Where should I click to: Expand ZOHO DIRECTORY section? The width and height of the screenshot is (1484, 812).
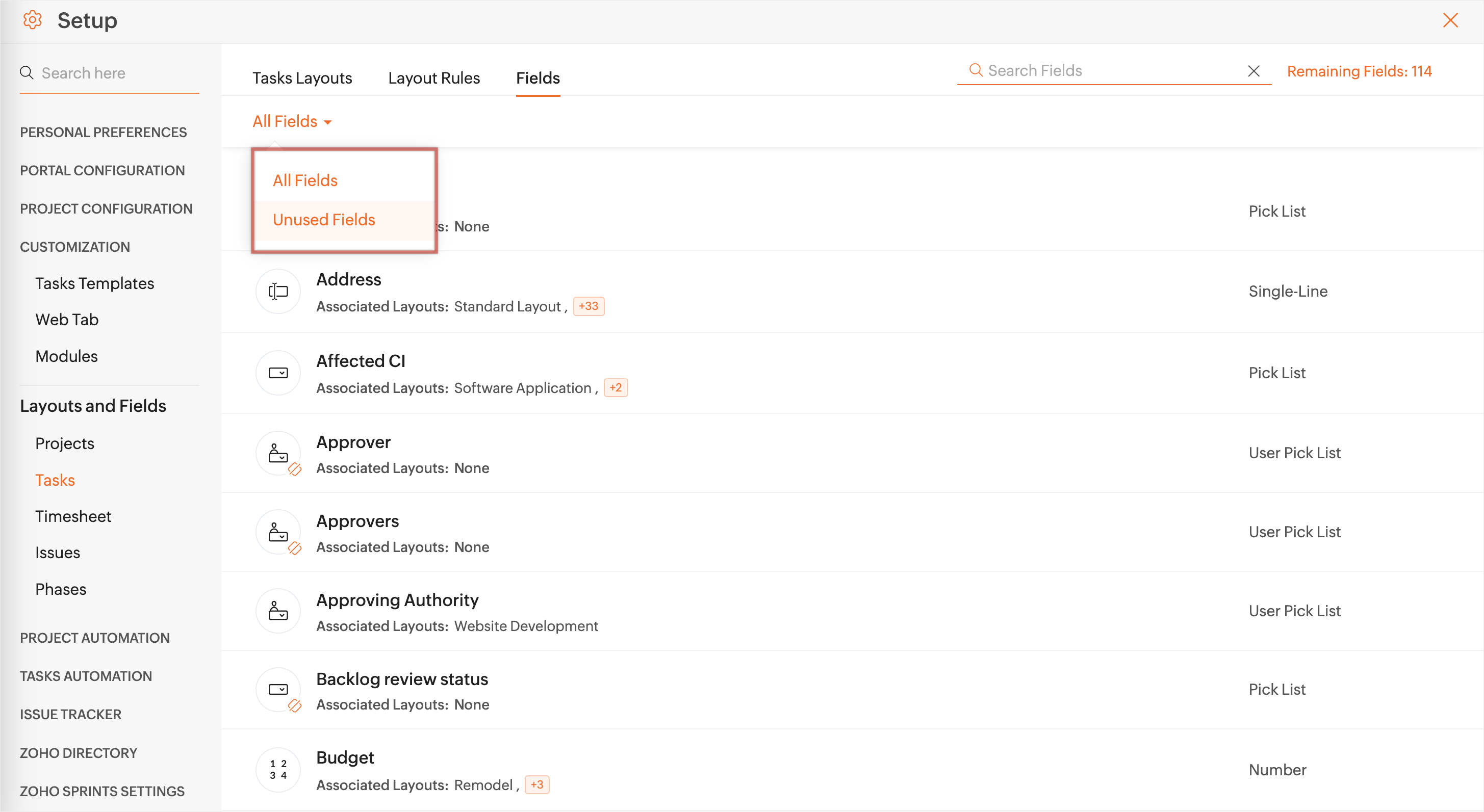[x=79, y=753]
